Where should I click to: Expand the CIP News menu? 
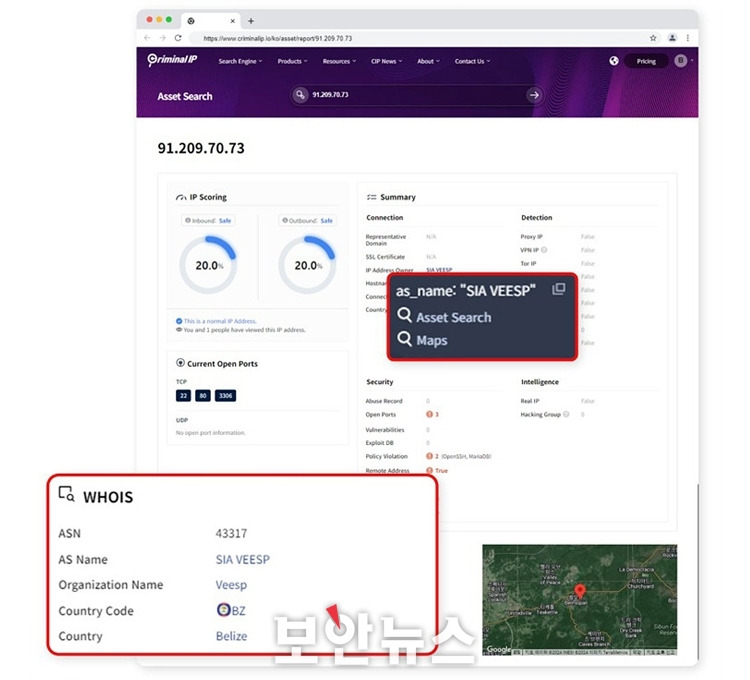(386, 61)
